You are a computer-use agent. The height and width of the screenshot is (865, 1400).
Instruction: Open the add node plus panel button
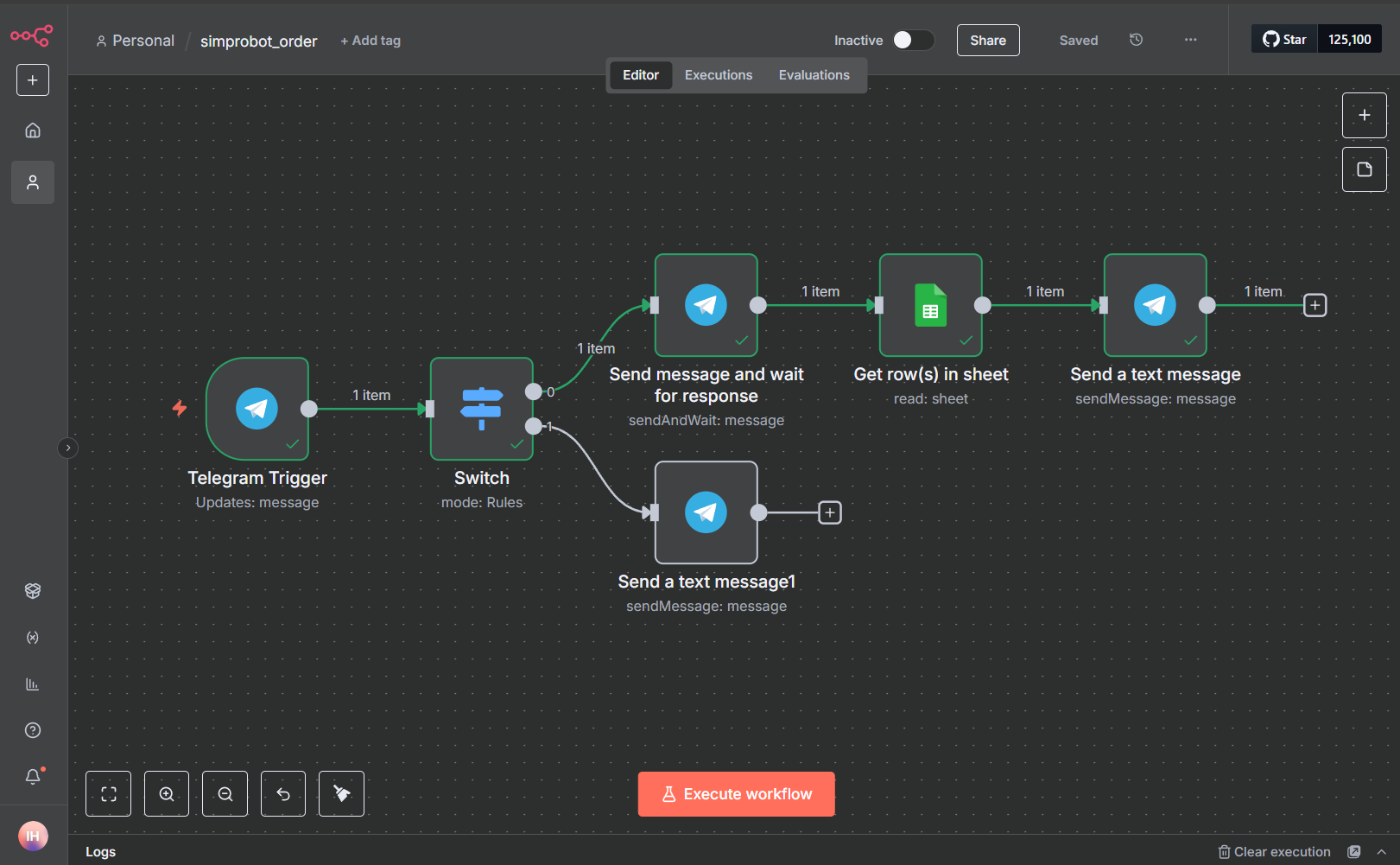tap(1365, 115)
